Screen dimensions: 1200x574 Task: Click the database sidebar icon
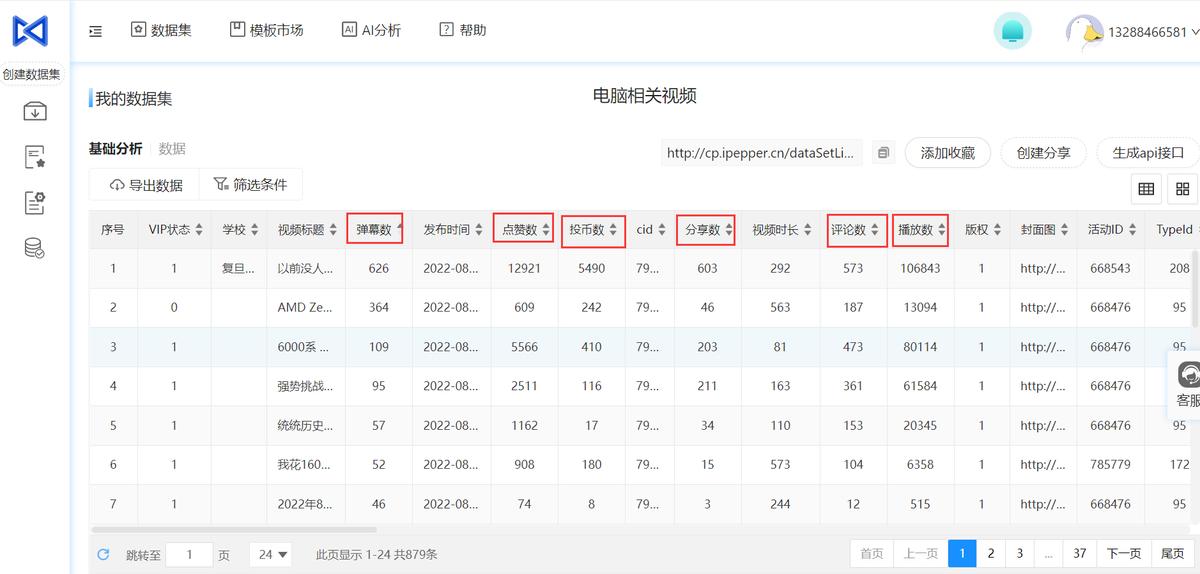[35, 248]
